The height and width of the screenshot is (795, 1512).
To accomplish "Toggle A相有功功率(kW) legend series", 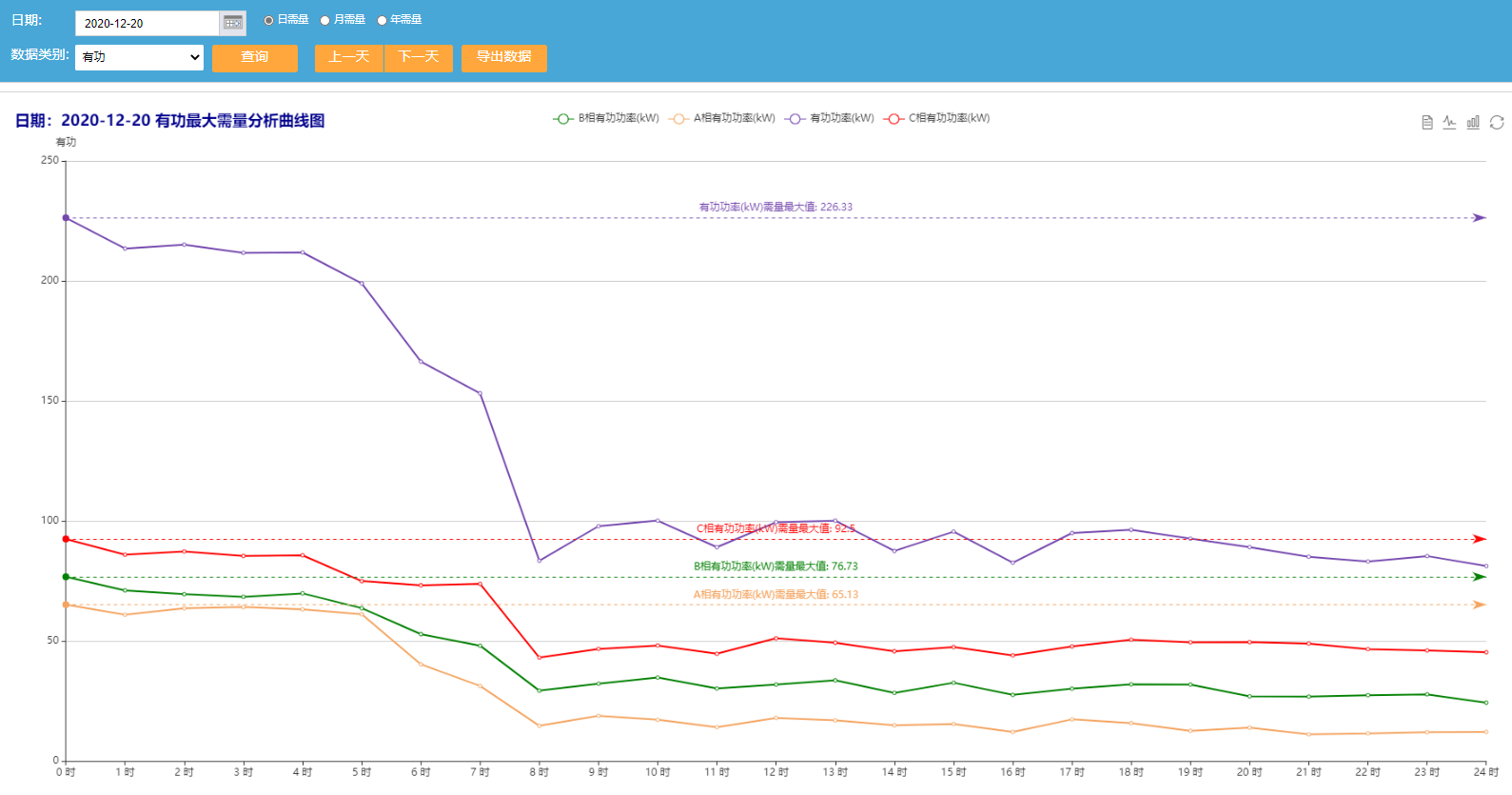I will coord(722,119).
